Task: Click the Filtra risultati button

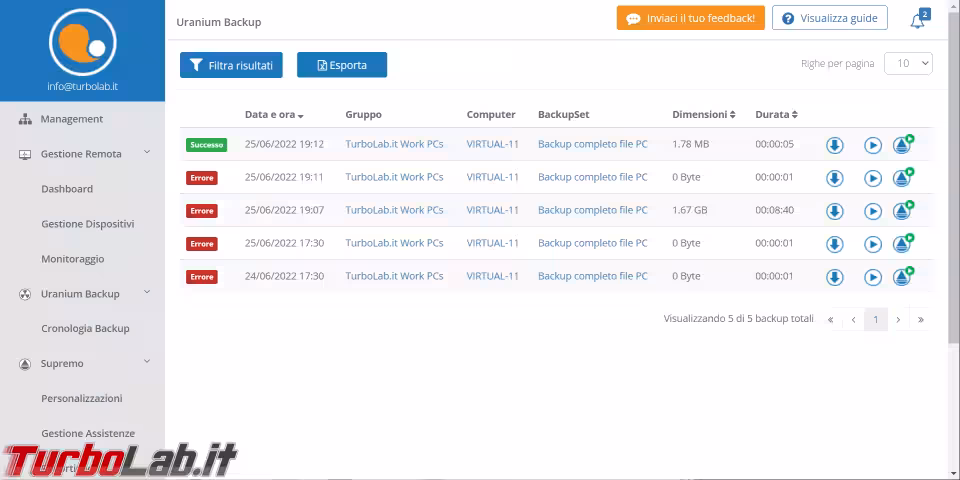Action: 231,65
